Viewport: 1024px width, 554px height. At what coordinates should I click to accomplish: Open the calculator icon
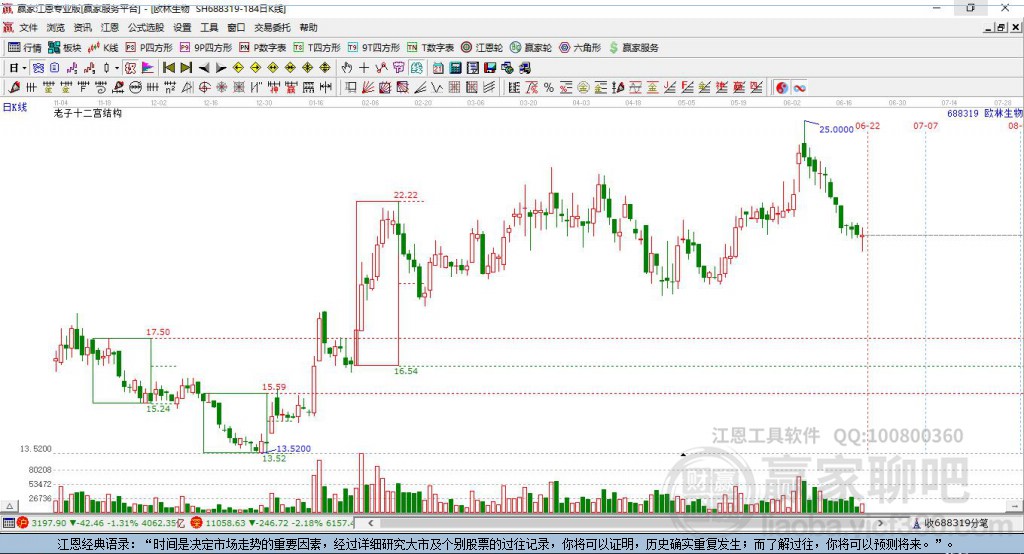tap(456, 67)
